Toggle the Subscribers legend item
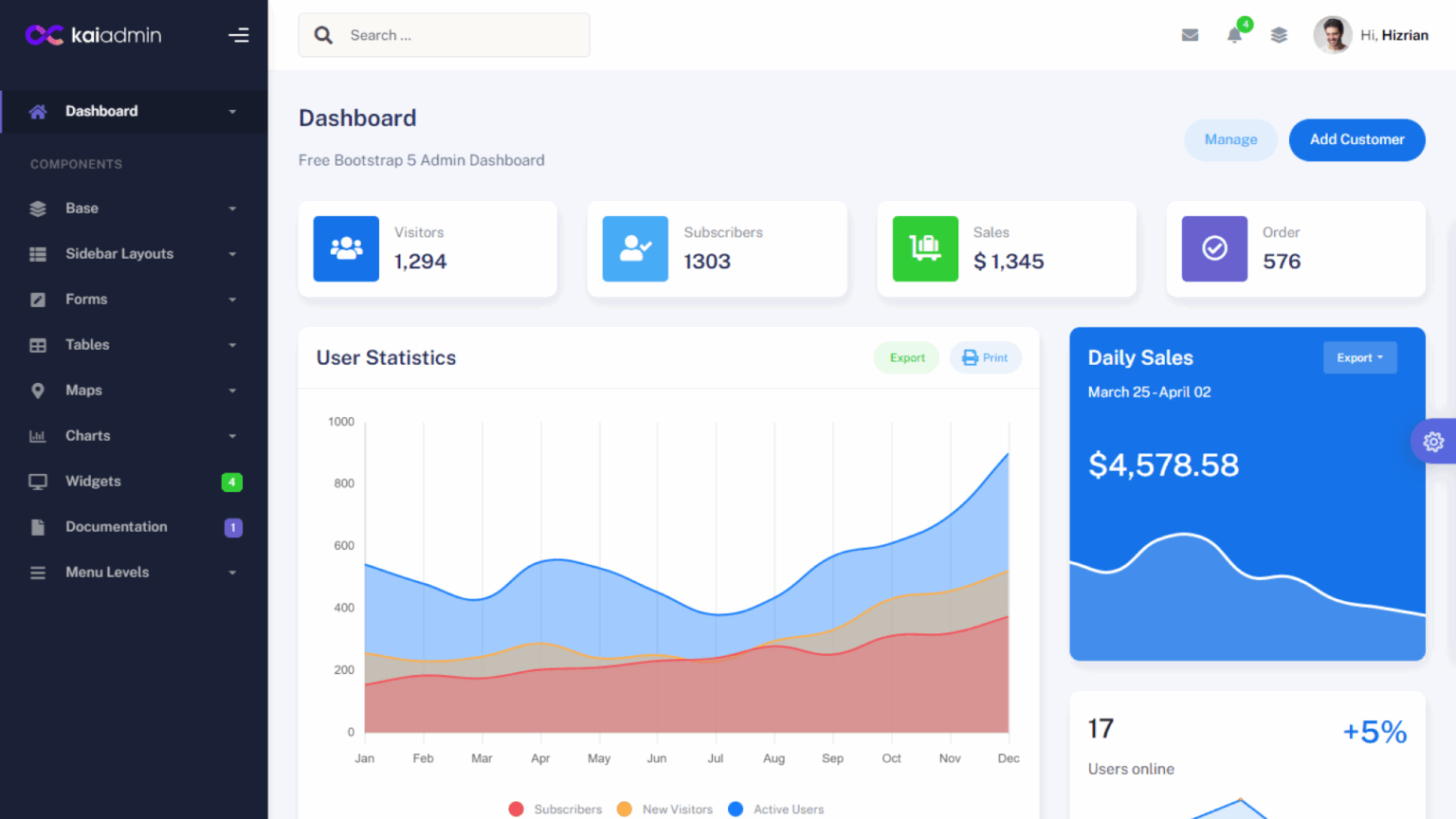 click(x=555, y=809)
